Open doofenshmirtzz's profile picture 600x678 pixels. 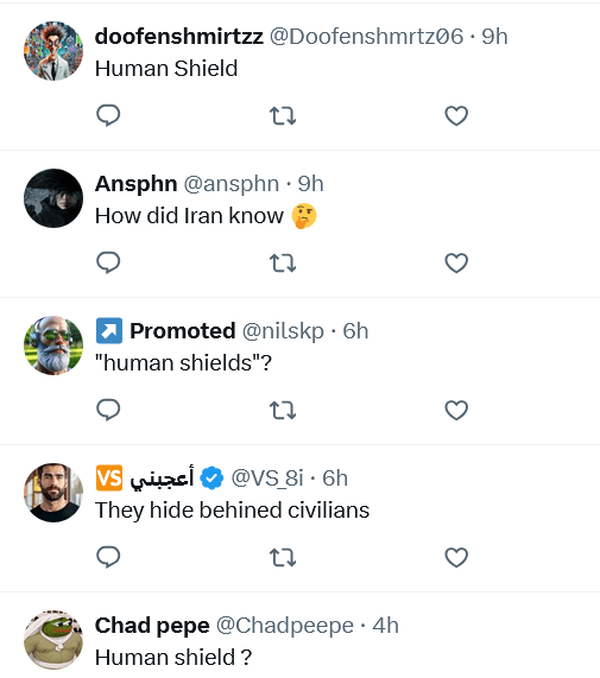tap(52, 50)
